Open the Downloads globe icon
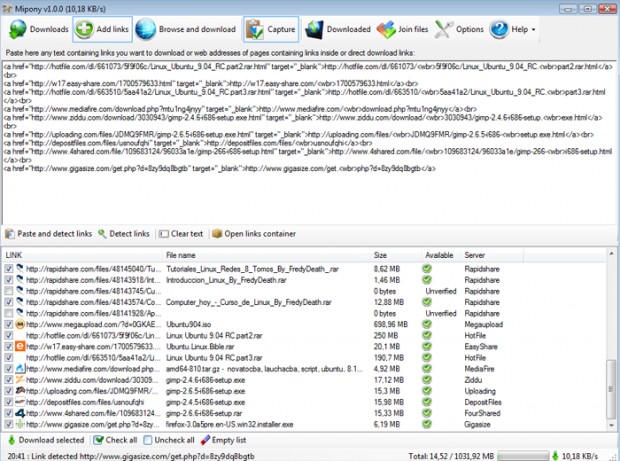Screen dimensions: 620x461 tap(18, 29)
